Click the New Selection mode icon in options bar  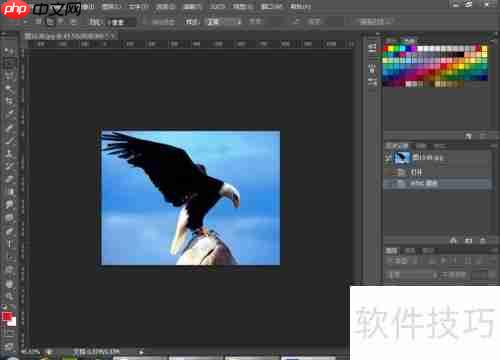38,22
